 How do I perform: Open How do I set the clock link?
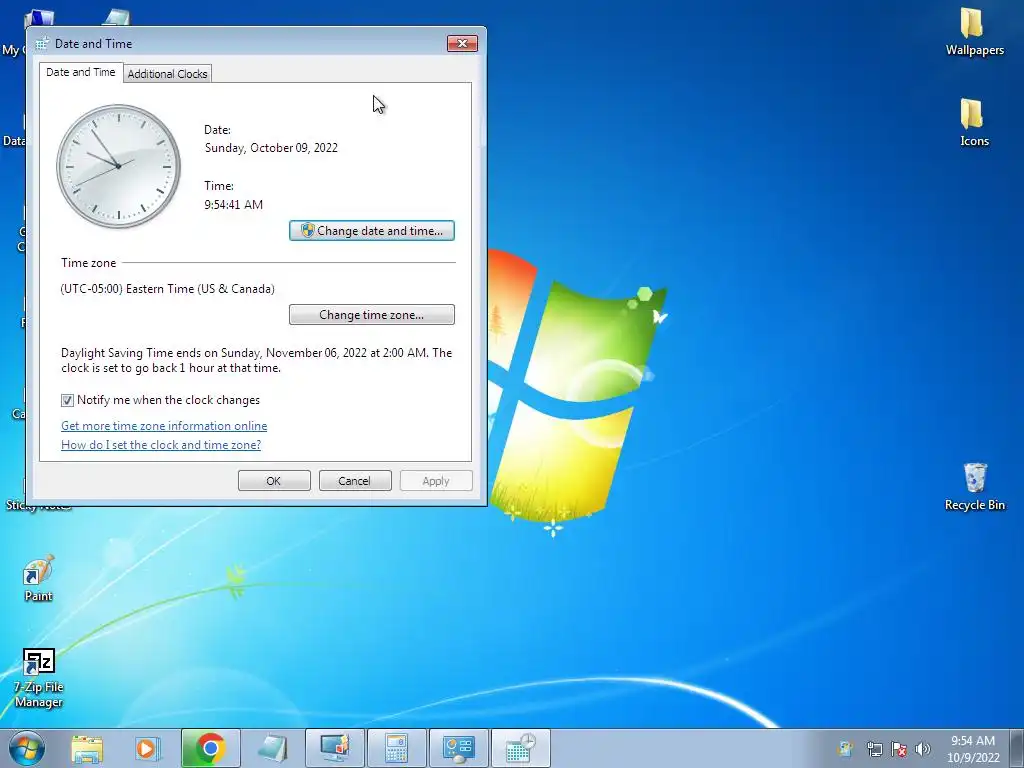(x=161, y=445)
